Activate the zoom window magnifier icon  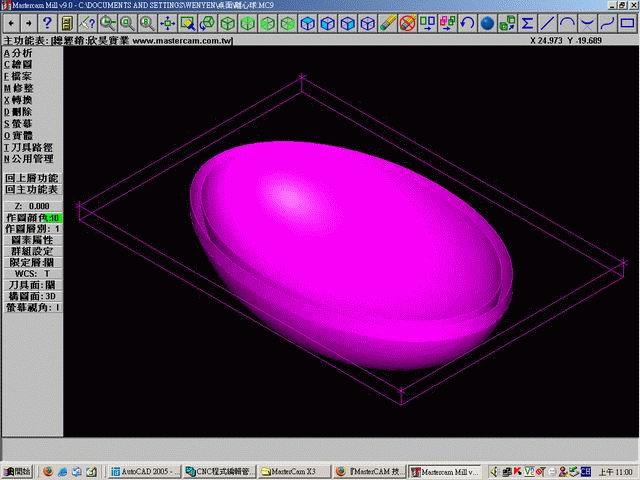click(127, 23)
